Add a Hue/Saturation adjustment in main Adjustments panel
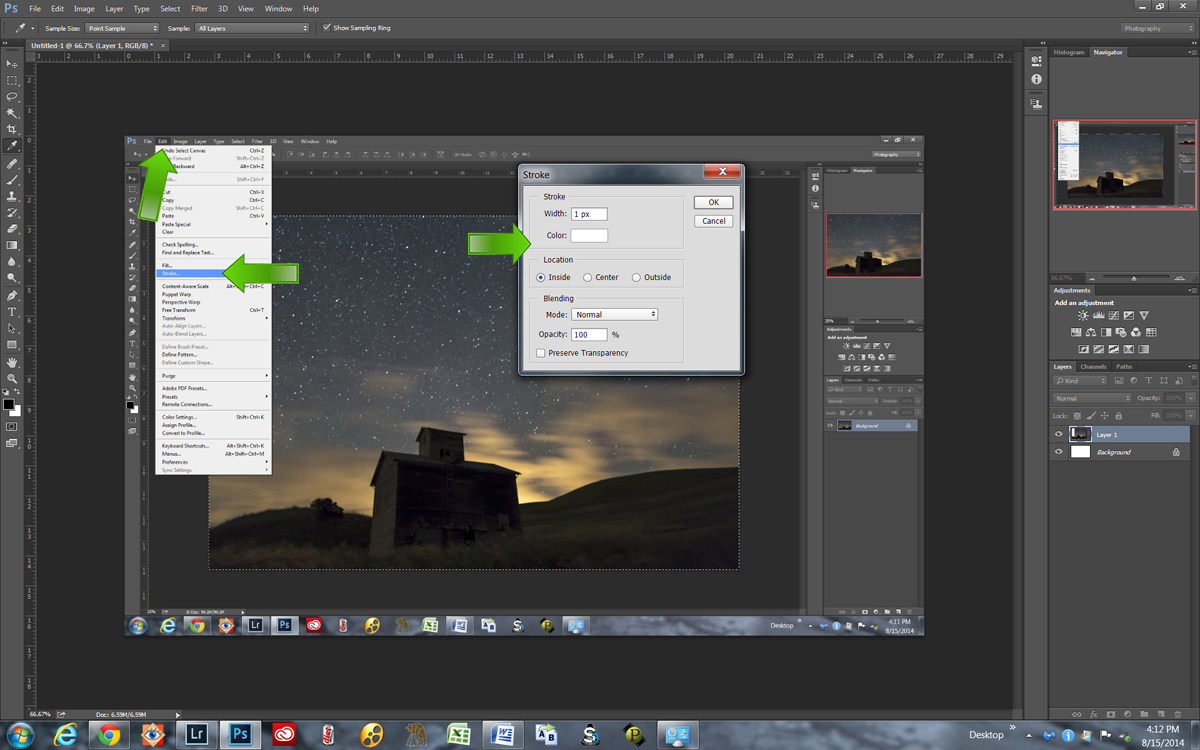1200x750 pixels. tap(1076, 333)
